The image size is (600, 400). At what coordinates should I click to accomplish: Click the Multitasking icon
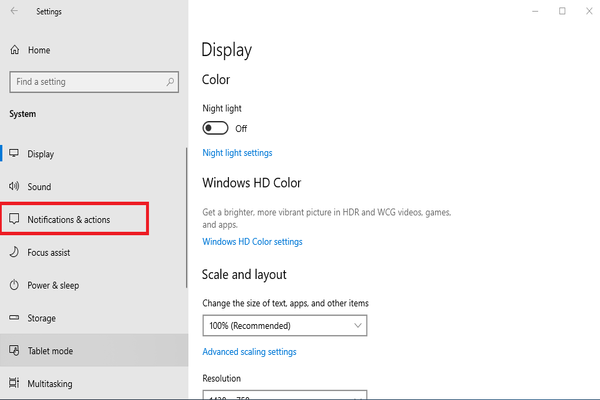tap(14, 383)
